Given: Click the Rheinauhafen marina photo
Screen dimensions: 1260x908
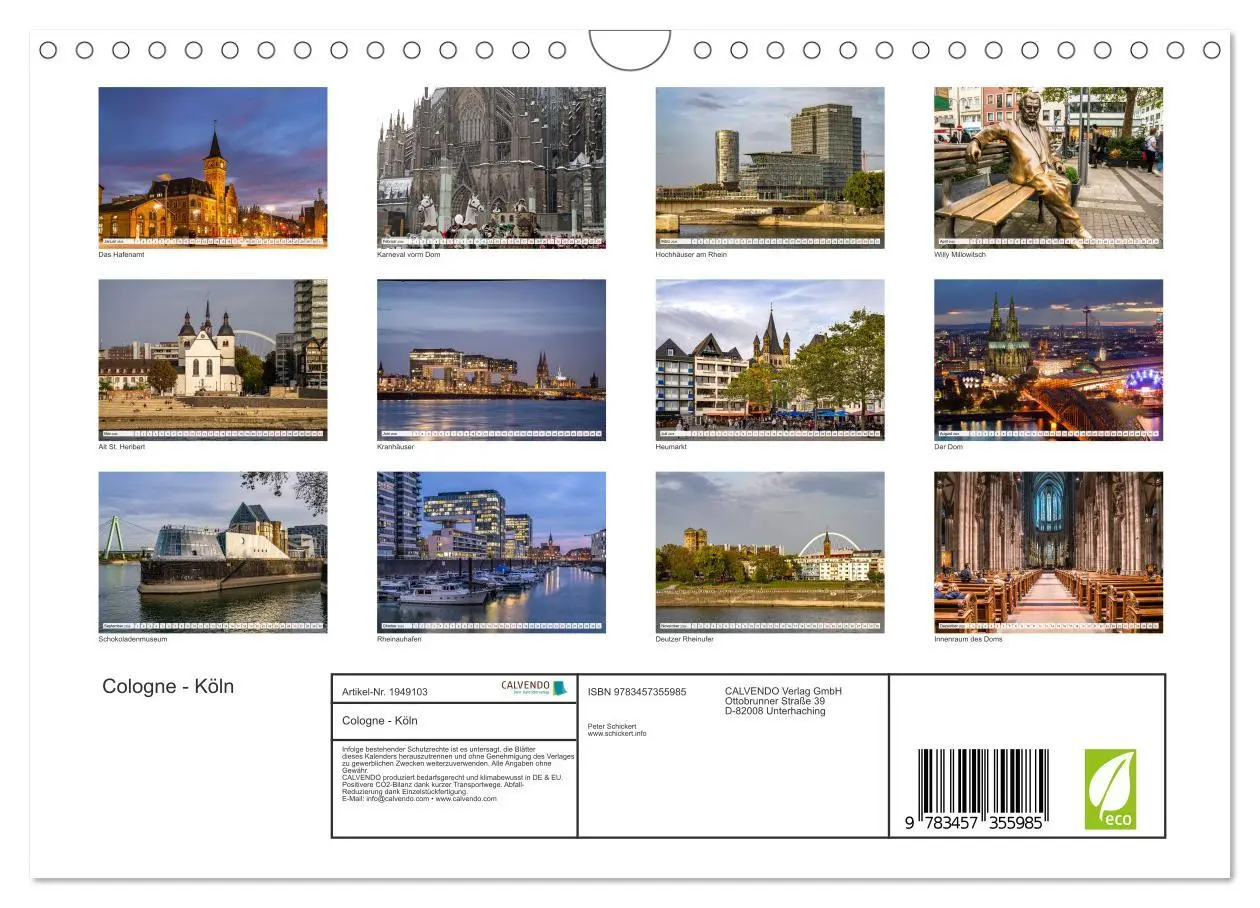Looking at the screenshot, I should pos(491,552).
